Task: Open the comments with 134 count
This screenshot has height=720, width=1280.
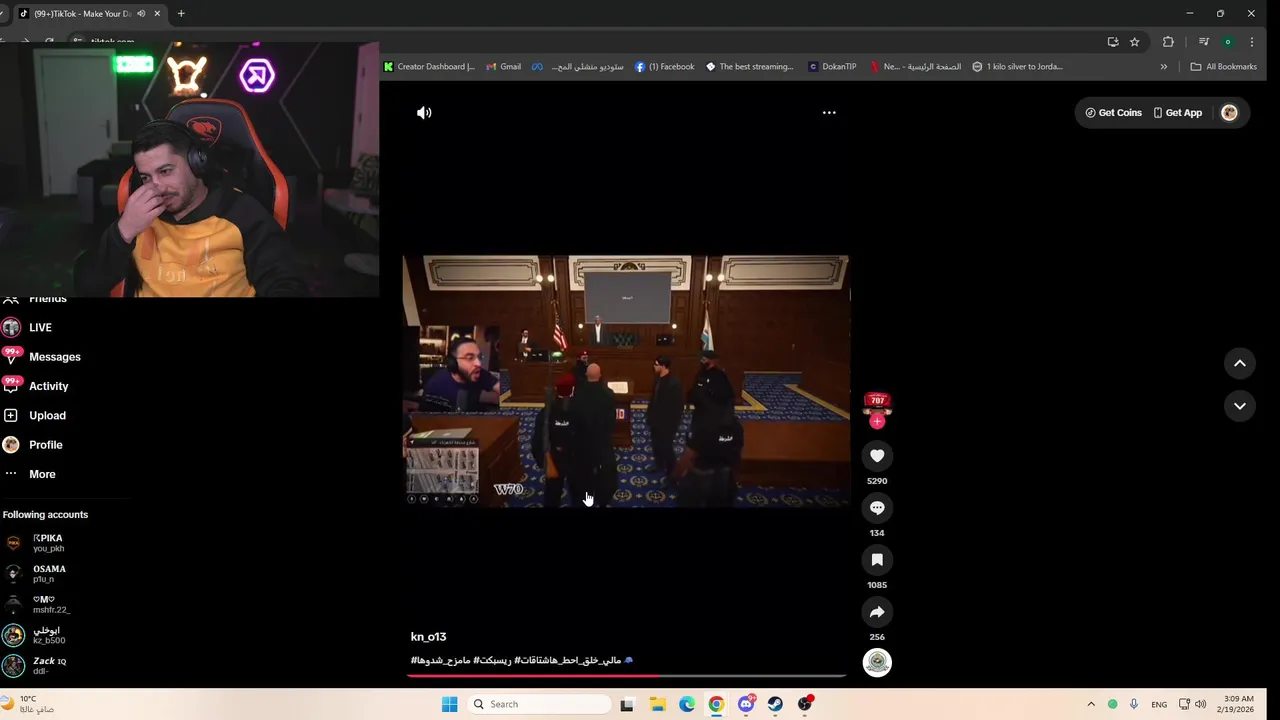Action: pos(877,508)
